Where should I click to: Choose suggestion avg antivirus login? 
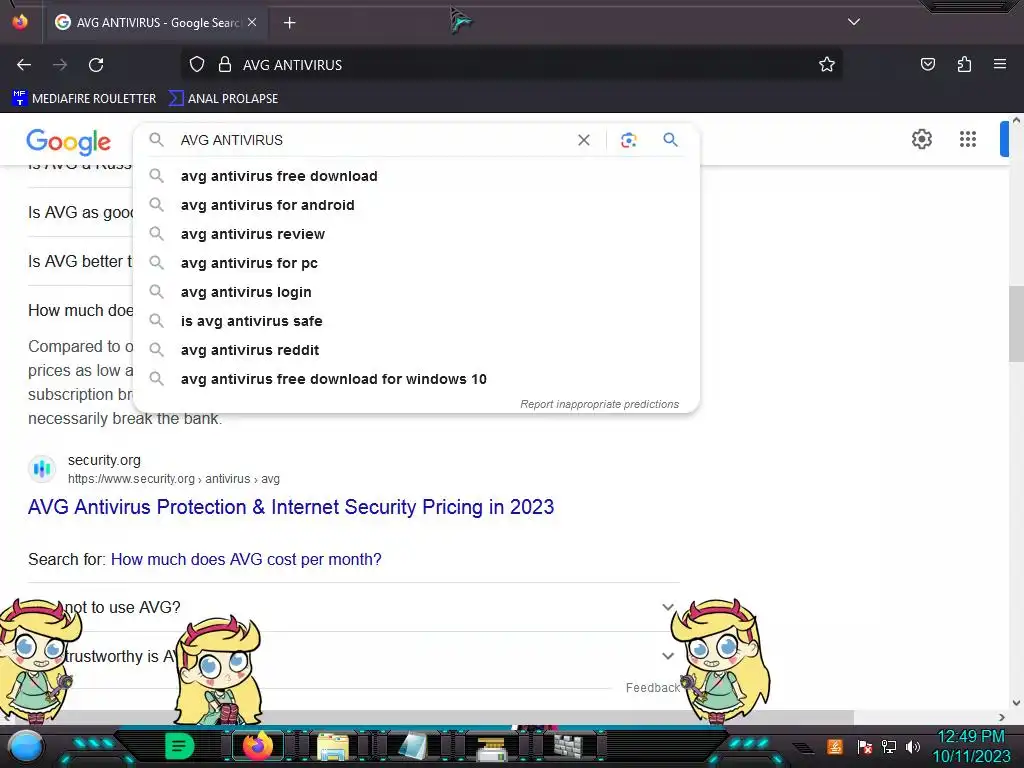(x=416, y=292)
